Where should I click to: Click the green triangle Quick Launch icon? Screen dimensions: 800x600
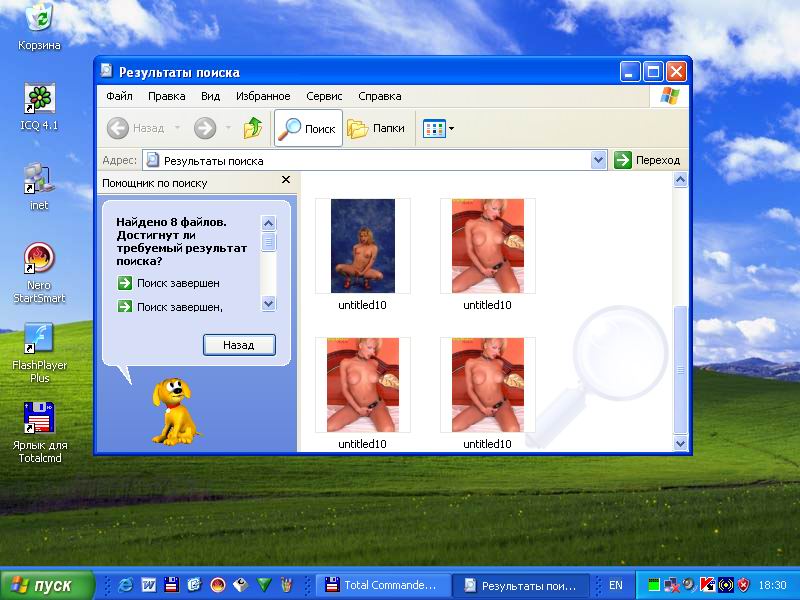tap(264, 585)
